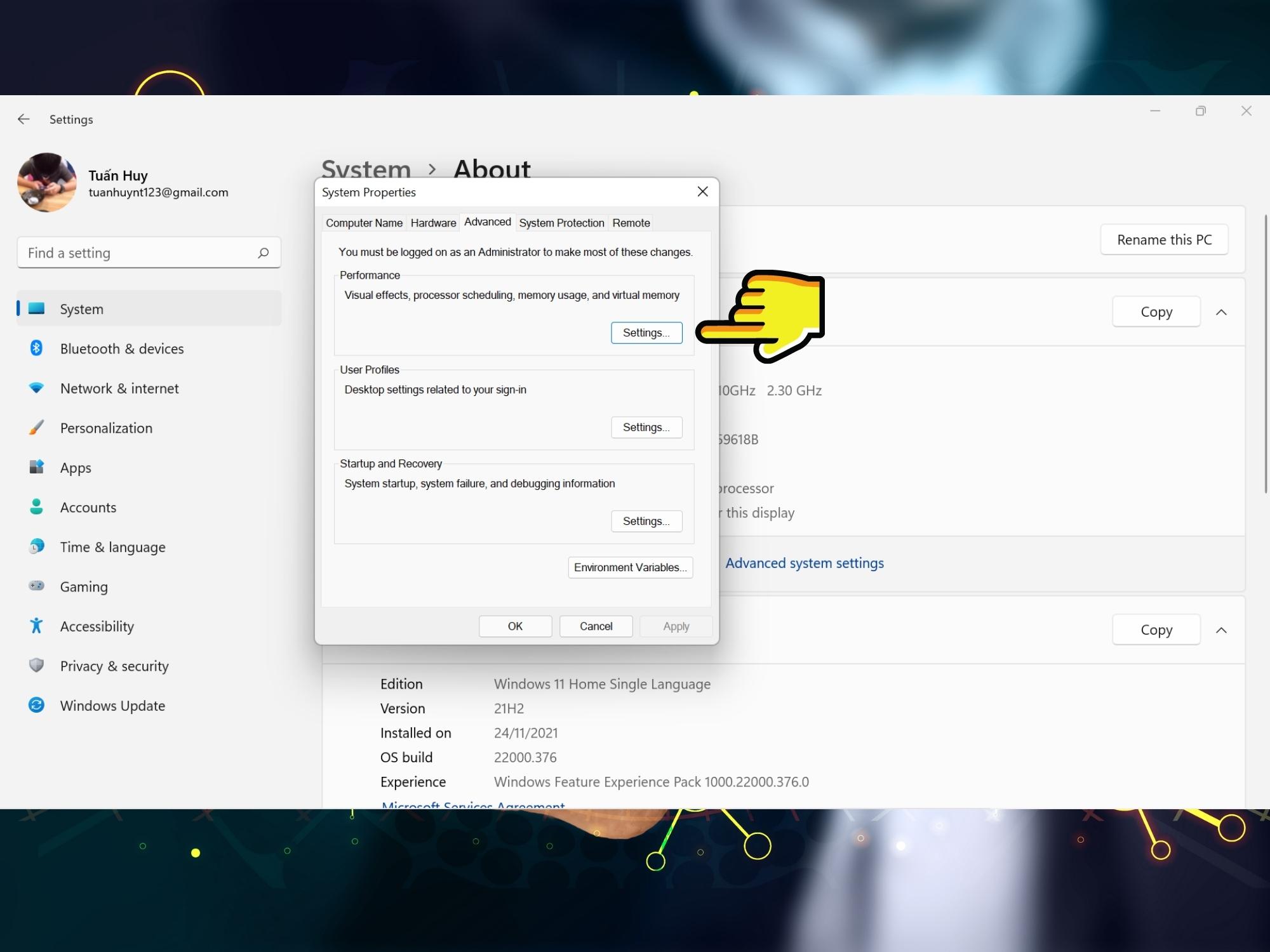Click the search magnifier icon
This screenshot has height=952, width=1270.
point(263,253)
